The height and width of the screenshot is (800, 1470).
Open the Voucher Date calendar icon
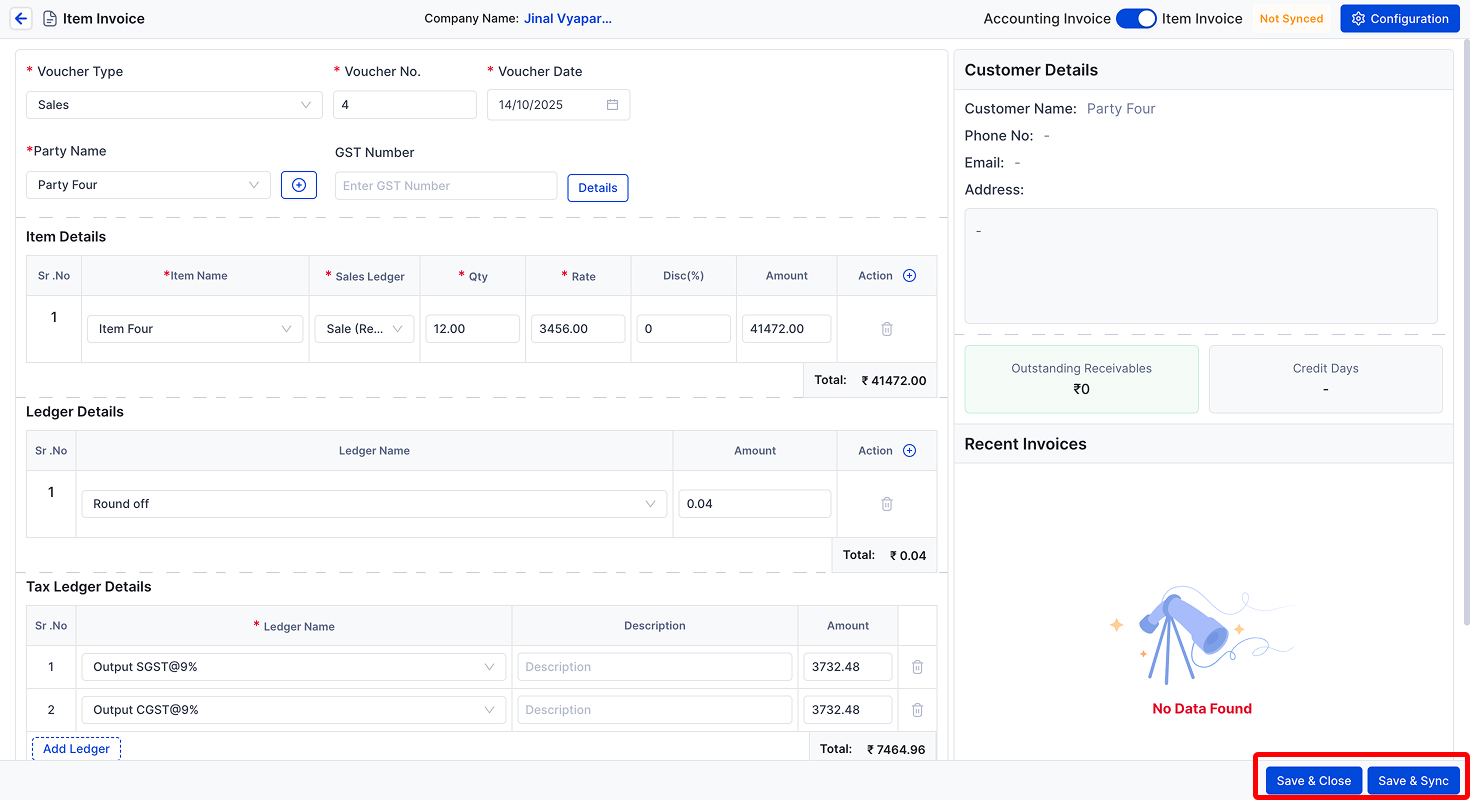612,105
